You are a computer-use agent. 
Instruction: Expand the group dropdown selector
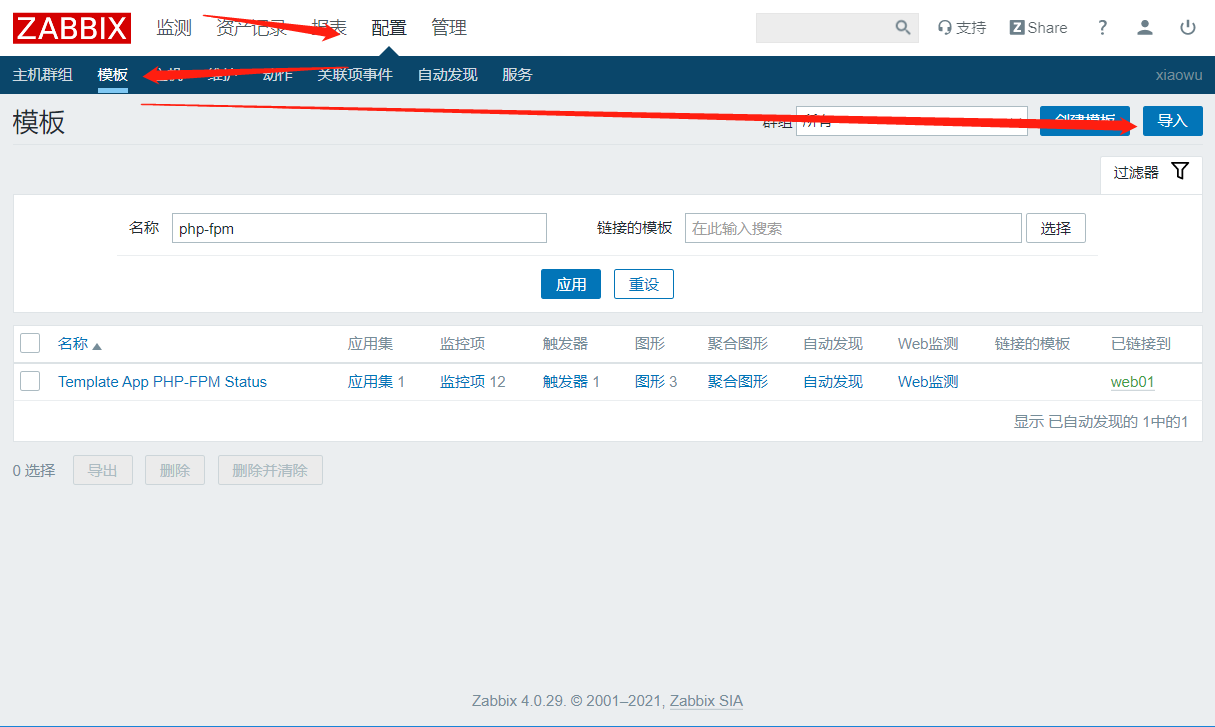tap(910, 121)
